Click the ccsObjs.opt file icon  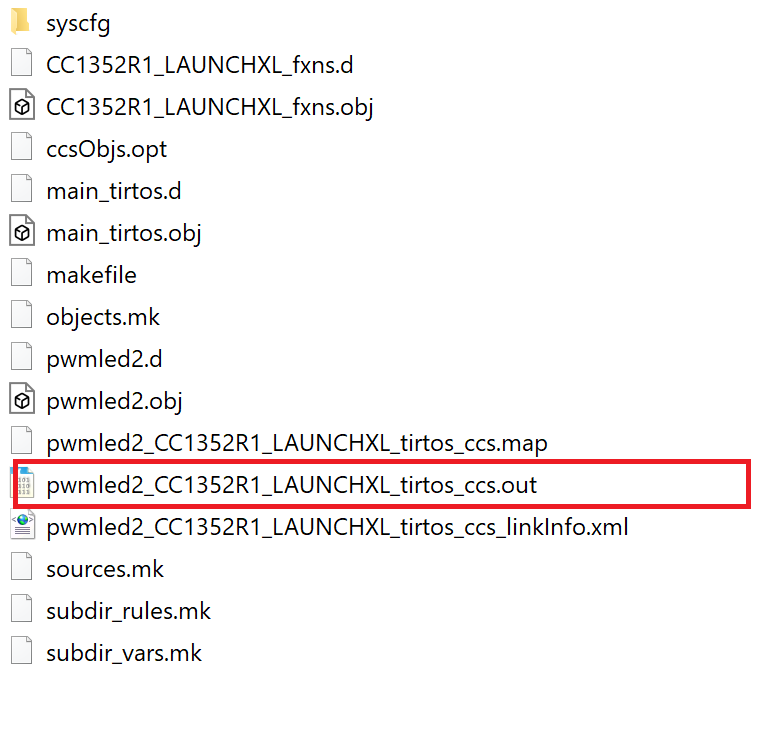[x=21, y=148]
